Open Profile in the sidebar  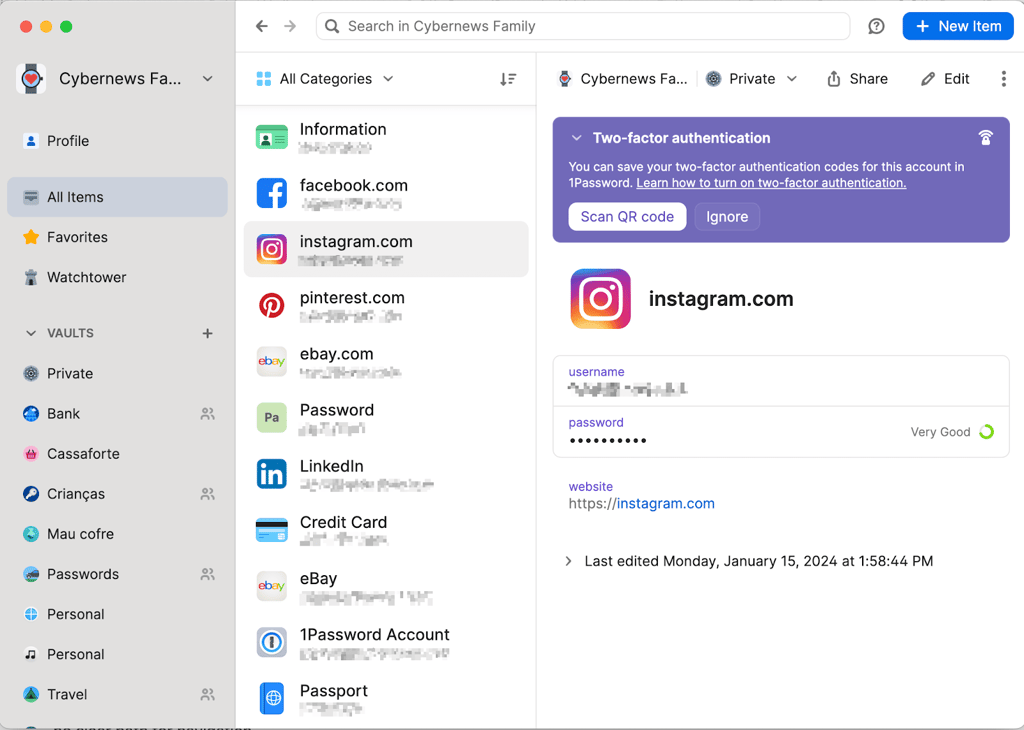tap(117, 141)
